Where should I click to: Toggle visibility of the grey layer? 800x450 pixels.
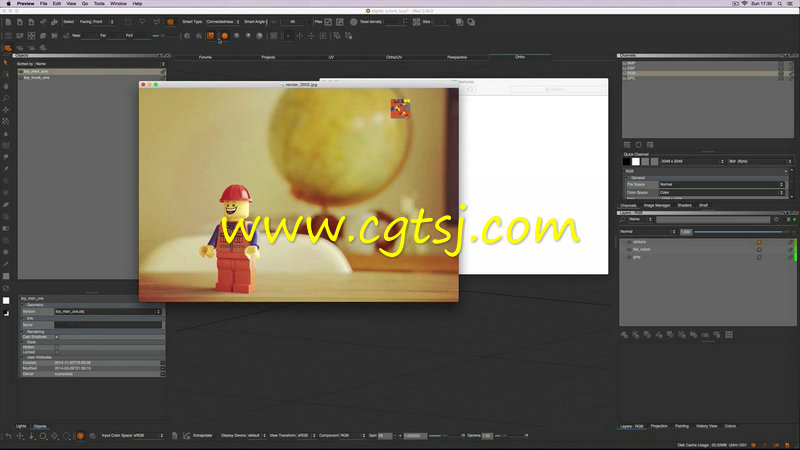coord(629,257)
